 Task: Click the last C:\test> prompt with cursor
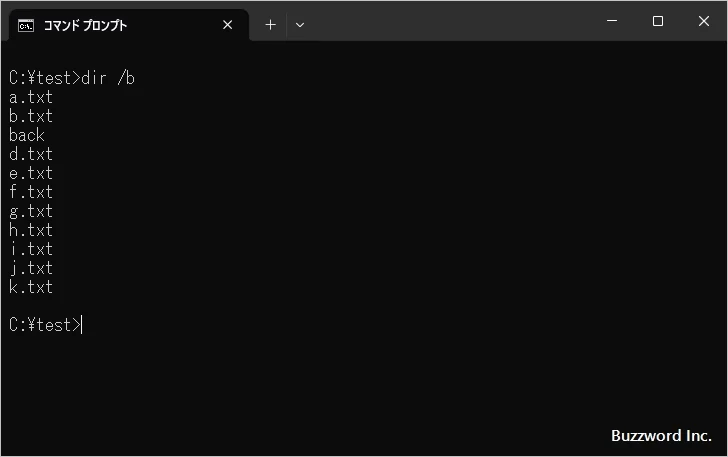45,325
